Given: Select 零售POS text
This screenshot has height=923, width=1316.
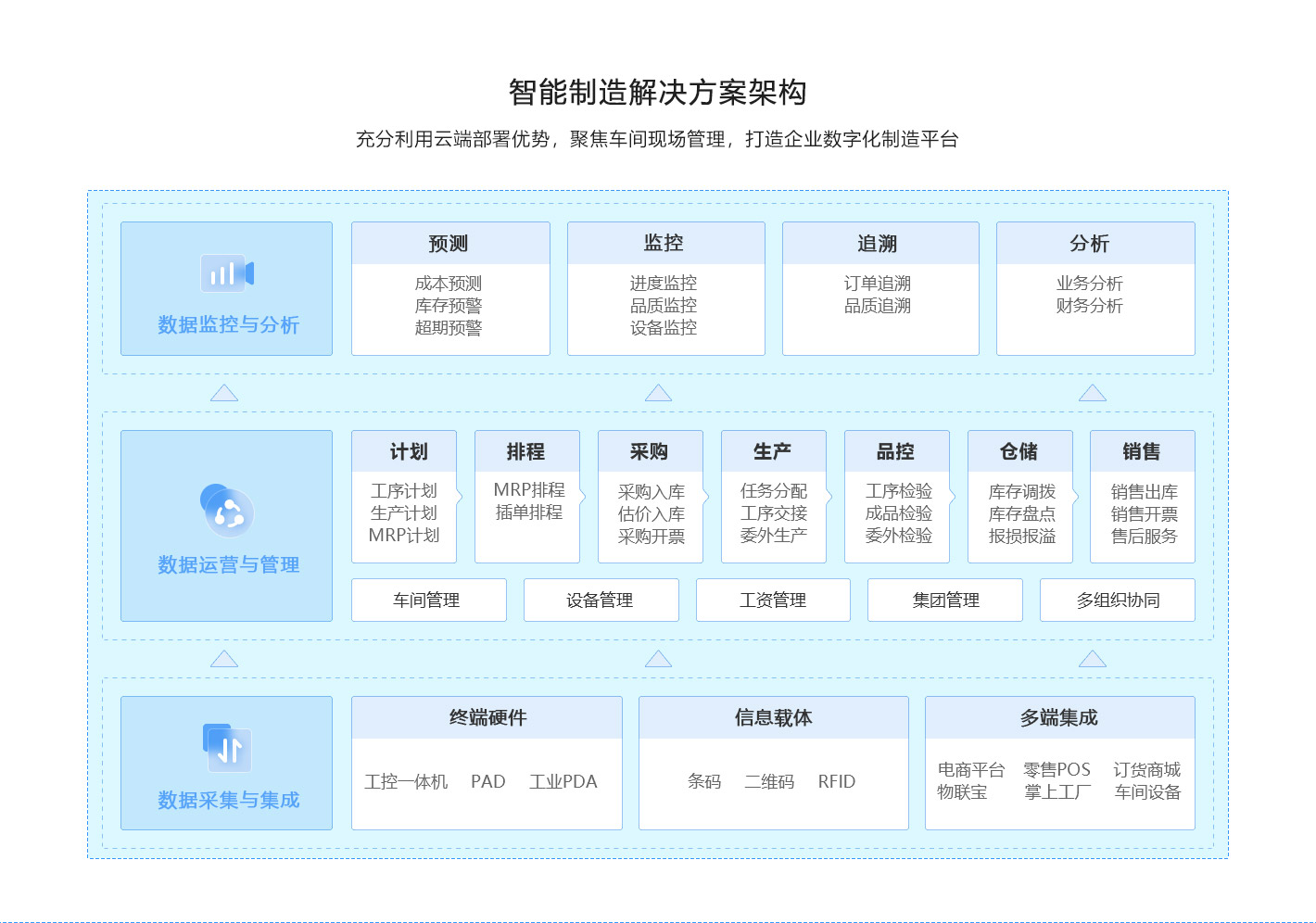Looking at the screenshot, I should pos(1057,770).
